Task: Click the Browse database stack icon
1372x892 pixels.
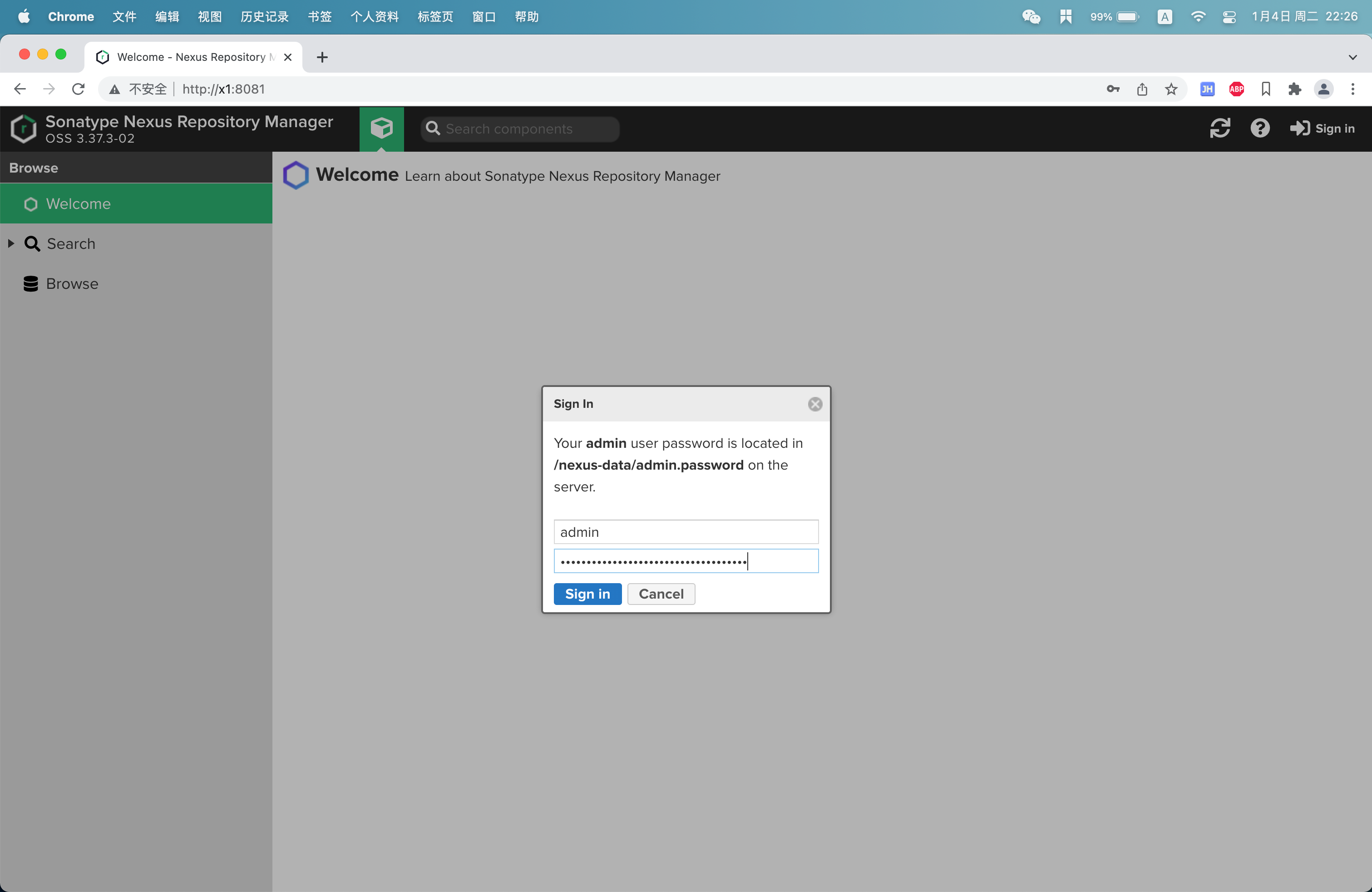Action: point(30,284)
